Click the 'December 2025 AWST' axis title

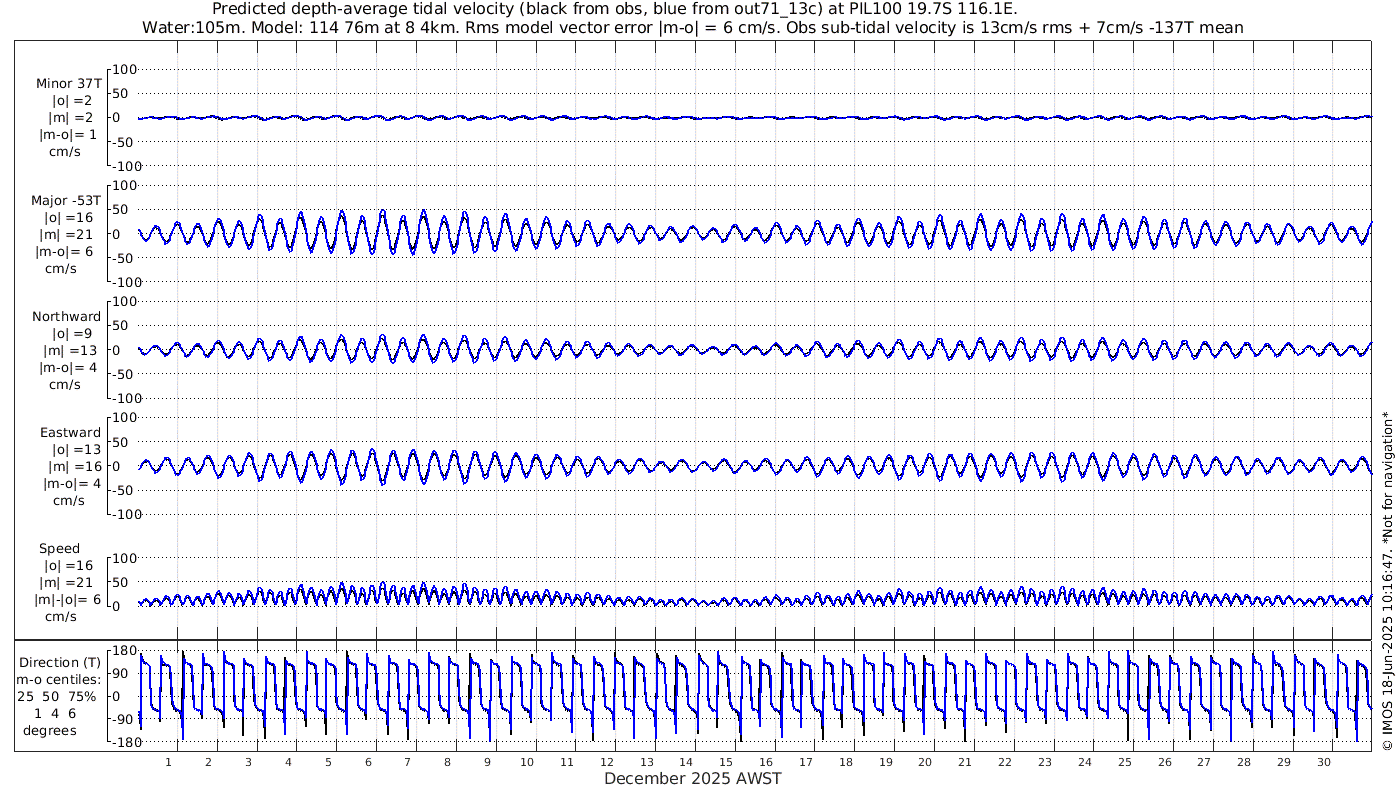point(693,779)
